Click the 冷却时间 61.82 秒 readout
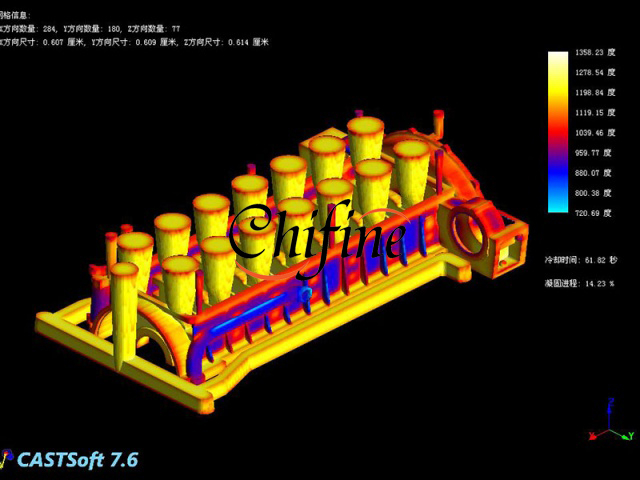 coord(580,259)
